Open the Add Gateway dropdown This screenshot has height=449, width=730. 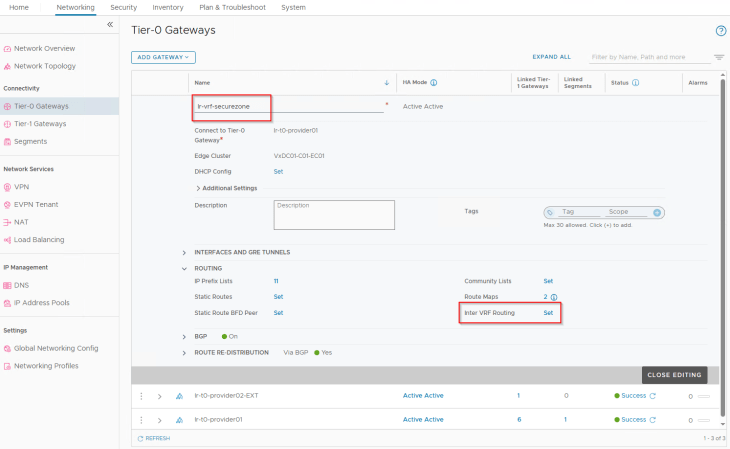click(163, 57)
